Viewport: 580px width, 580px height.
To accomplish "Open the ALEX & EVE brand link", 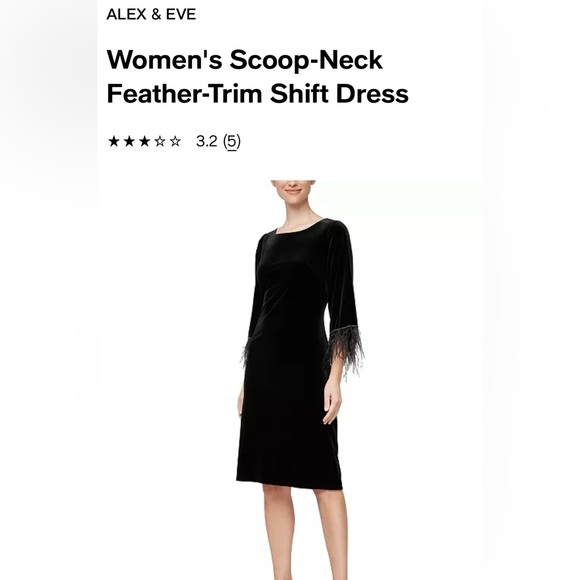I will point(151,14).
